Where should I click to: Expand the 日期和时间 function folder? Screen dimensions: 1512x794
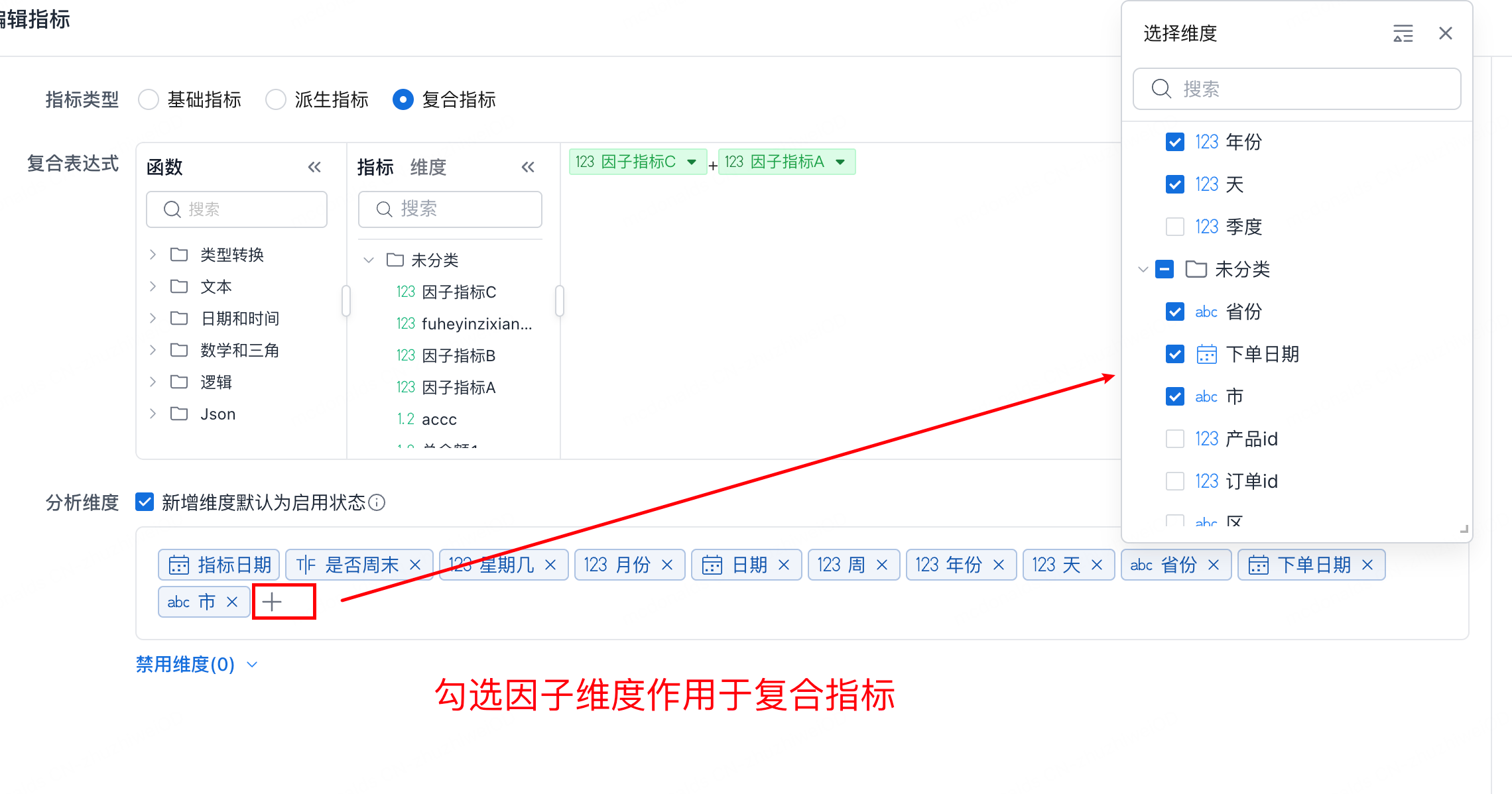153,318
